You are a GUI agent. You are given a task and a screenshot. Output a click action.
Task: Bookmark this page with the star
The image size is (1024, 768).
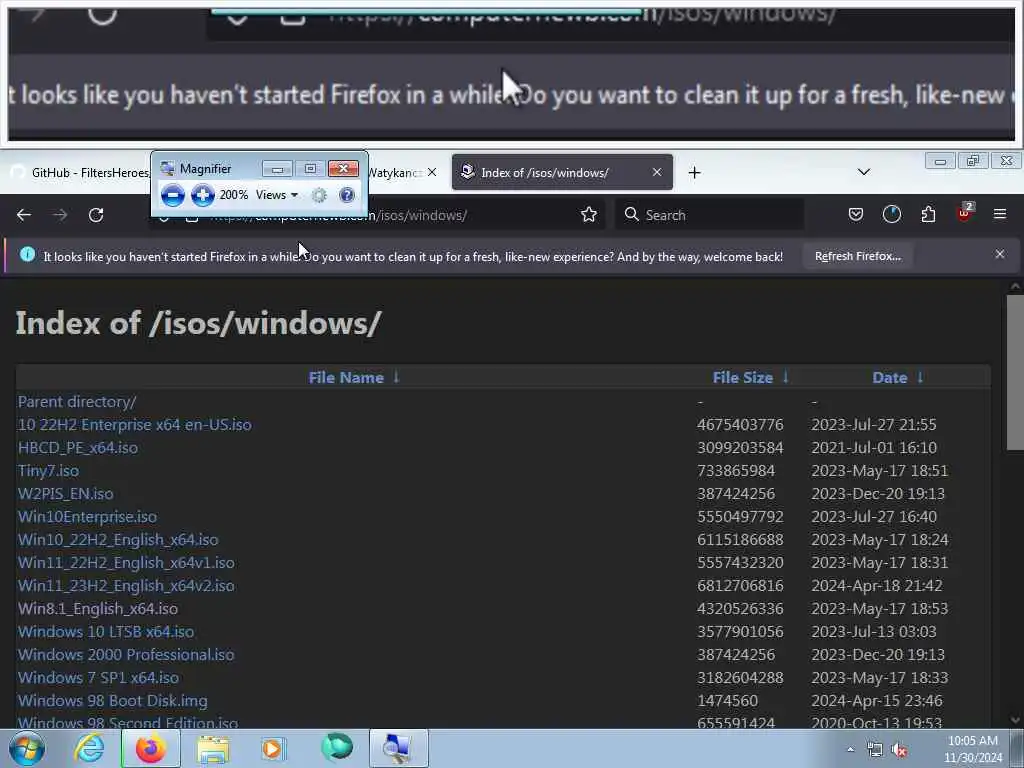(589, 215)
